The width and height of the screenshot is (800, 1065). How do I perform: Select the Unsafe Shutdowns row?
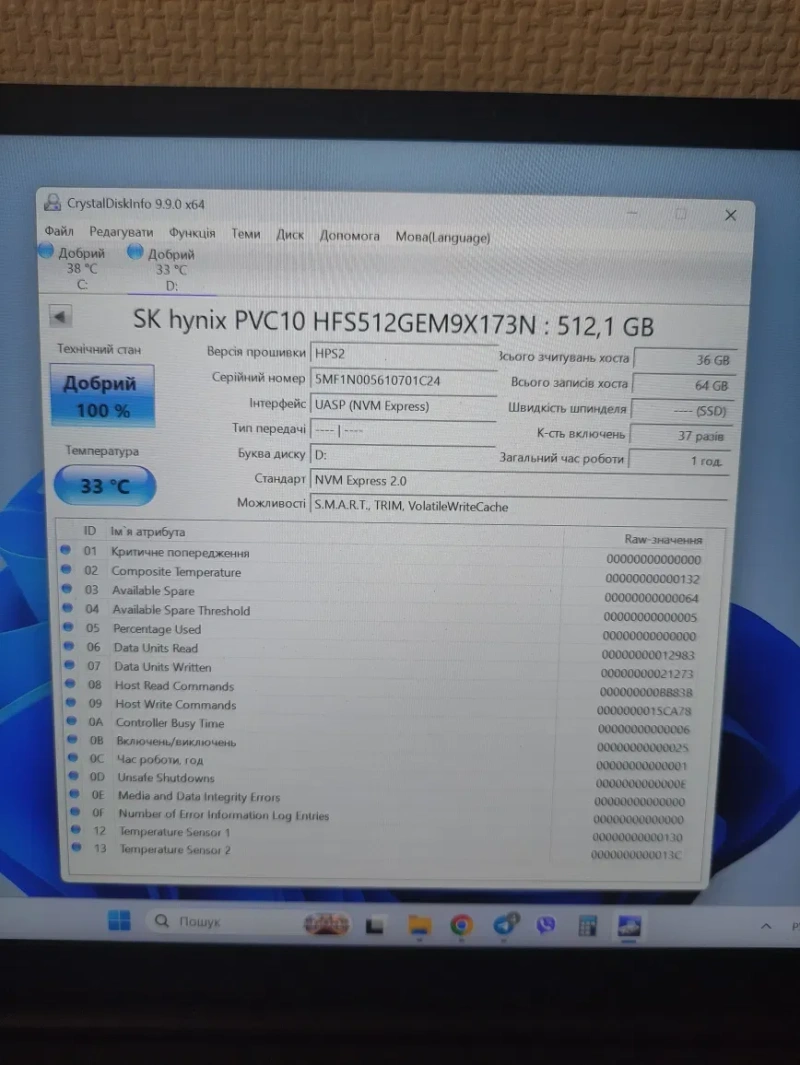pos(380,780)
